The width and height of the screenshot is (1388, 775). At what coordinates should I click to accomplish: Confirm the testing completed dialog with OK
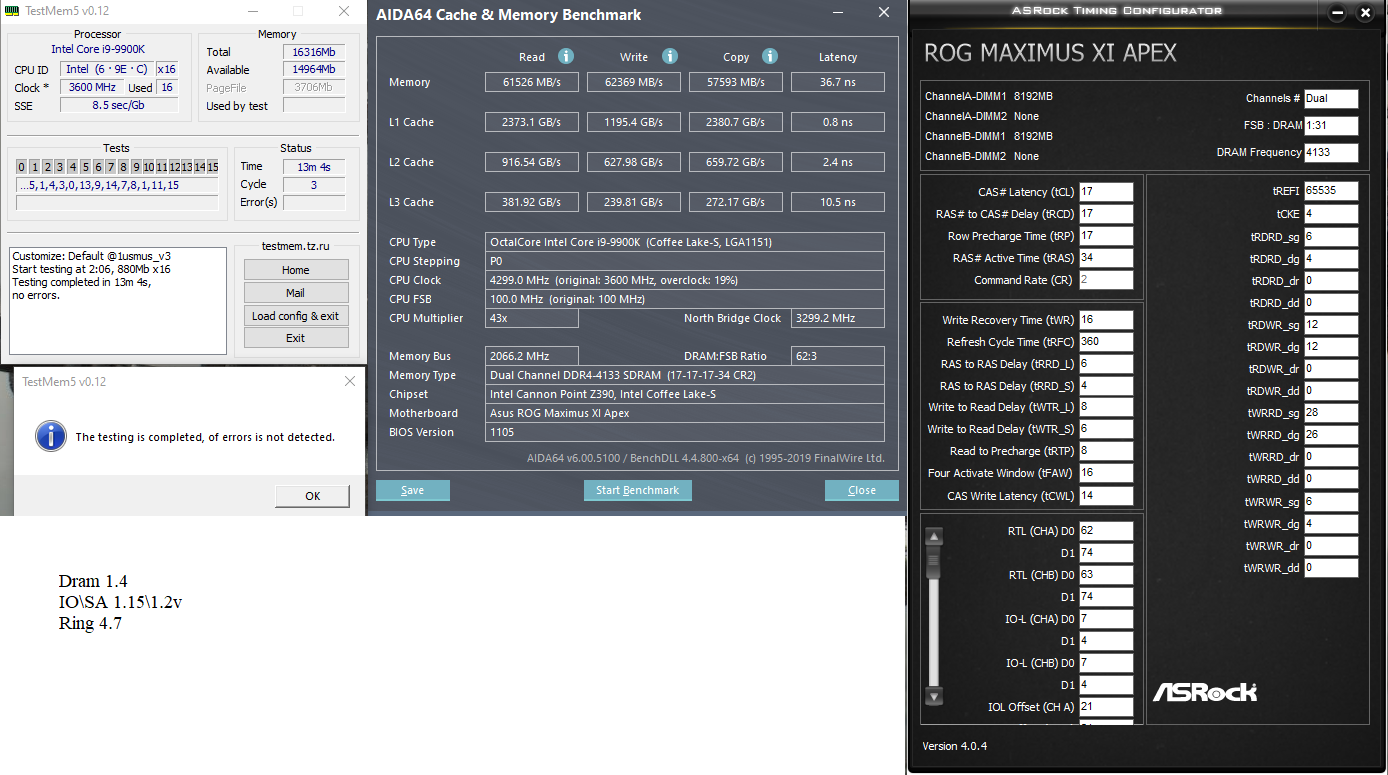point(313,496)
